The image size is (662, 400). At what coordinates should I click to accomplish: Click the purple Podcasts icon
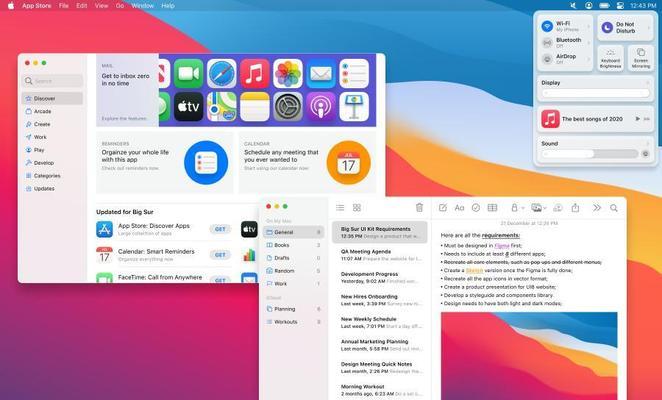click(x=321, y=106)
